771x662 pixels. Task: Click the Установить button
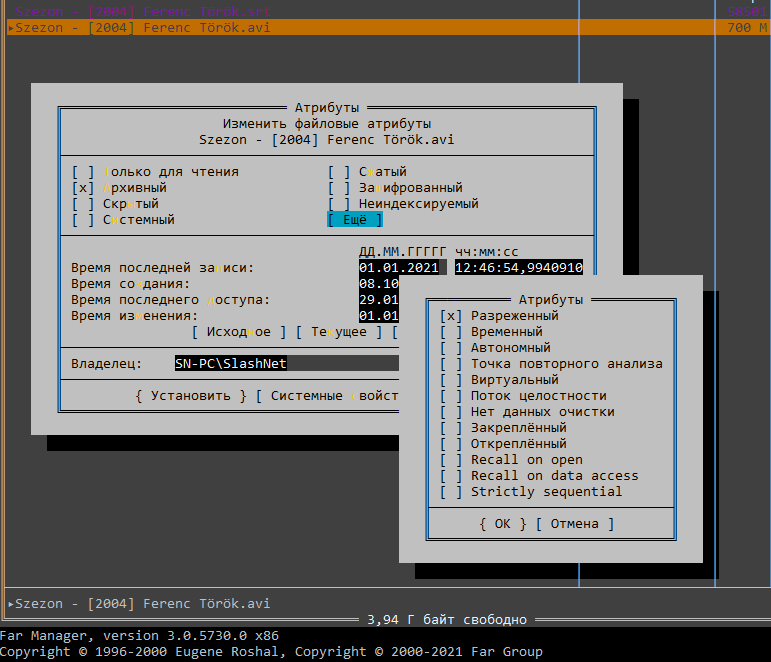(190, 396)
